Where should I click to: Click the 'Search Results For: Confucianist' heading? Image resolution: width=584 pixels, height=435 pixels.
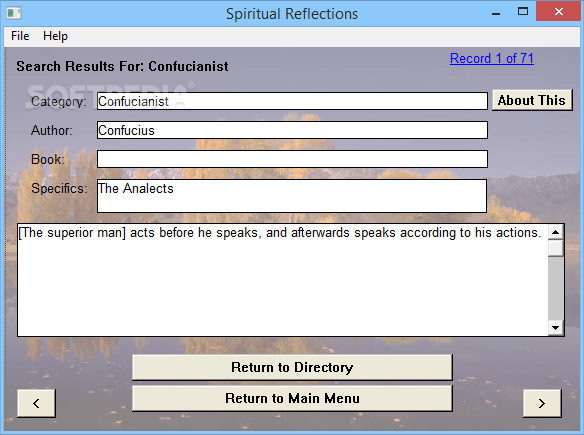tap(122, 66)
